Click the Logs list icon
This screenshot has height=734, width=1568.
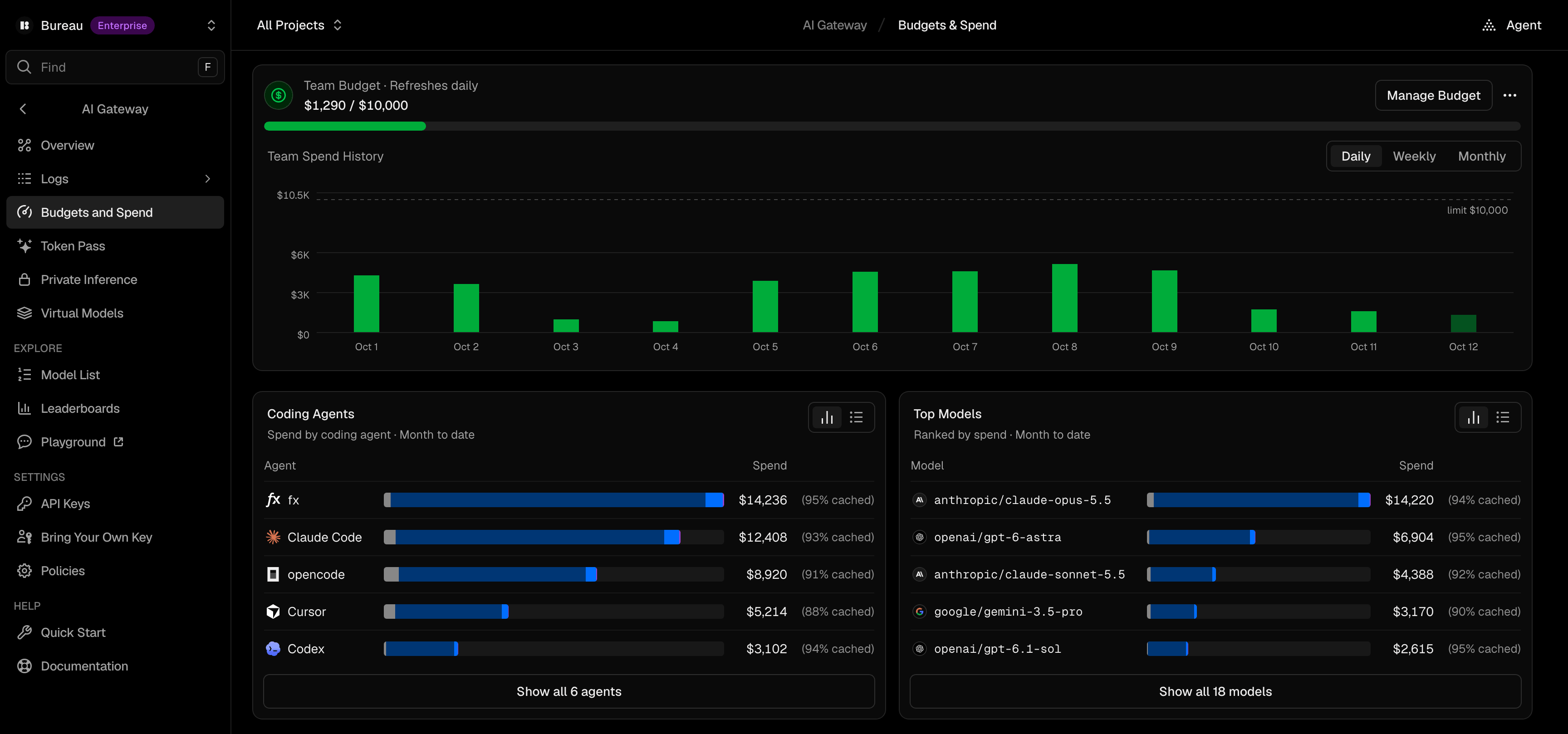pos(24,178)
